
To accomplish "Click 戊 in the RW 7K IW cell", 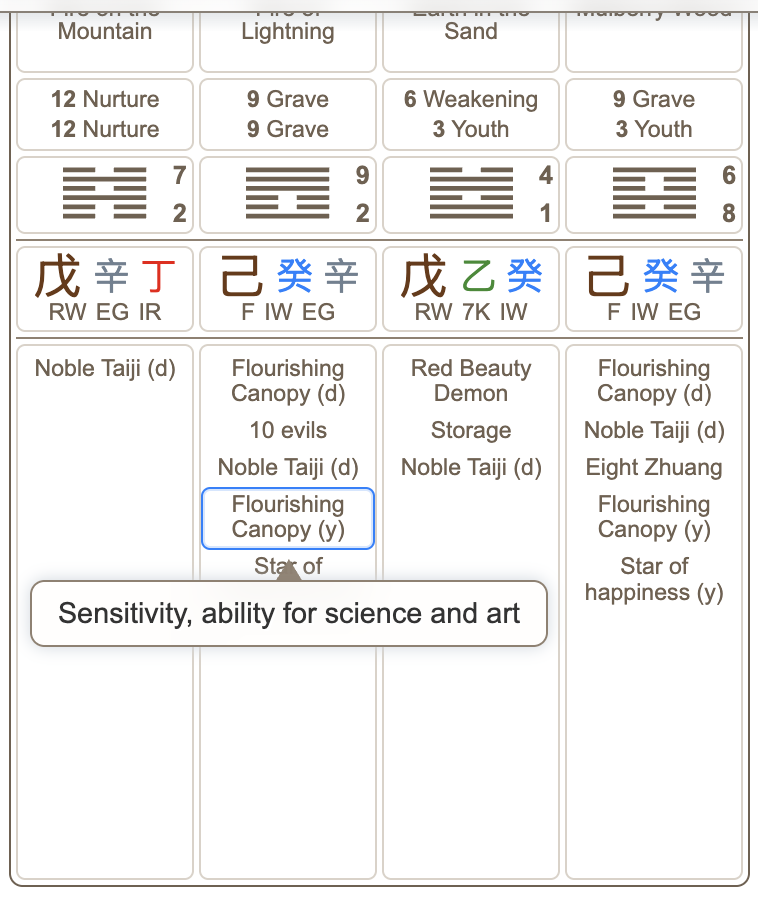I will 423,276.
